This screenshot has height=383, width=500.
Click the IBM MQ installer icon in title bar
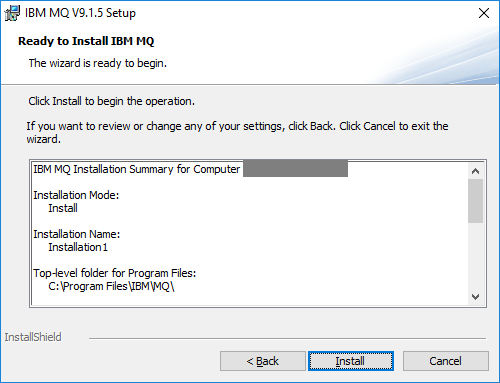point(12,13)
